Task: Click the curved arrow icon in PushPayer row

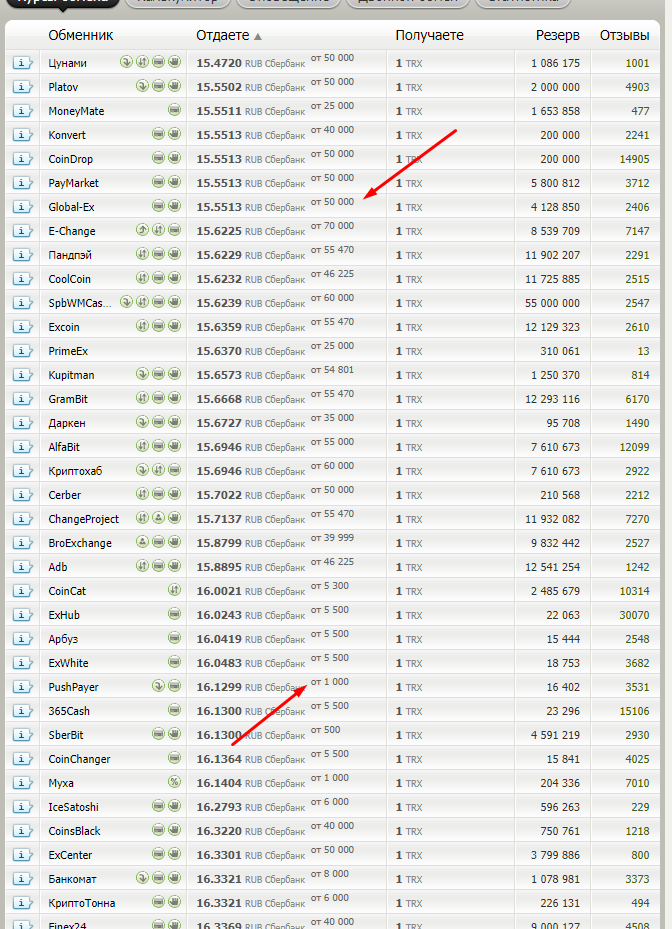Action: [x=158, y=685]
